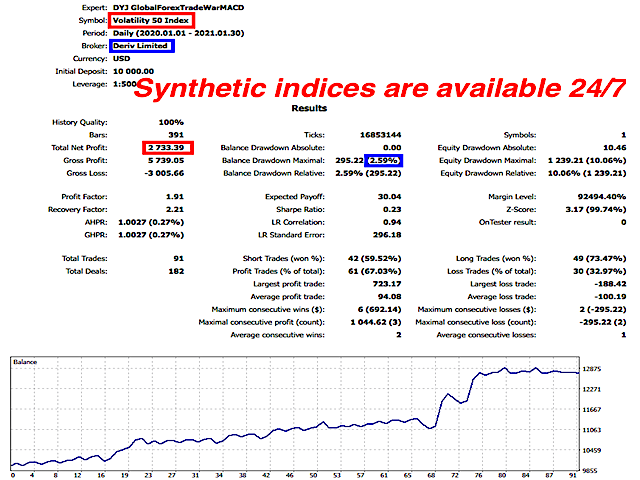Click the Sharpe Ratio value 0.23
640x480 pixels.
pyautogui.click(x=392, y=209)
